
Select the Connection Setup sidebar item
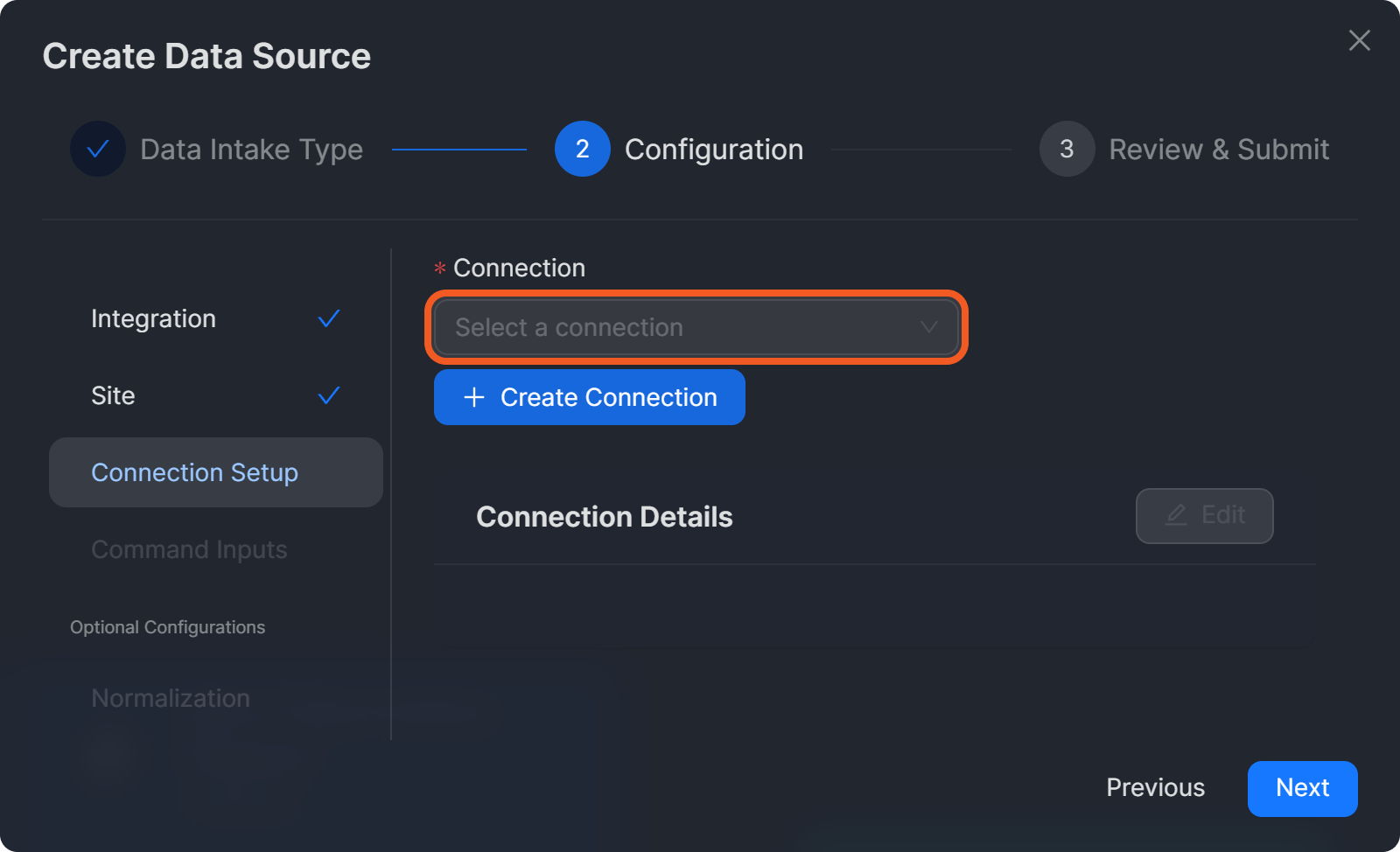195,472
